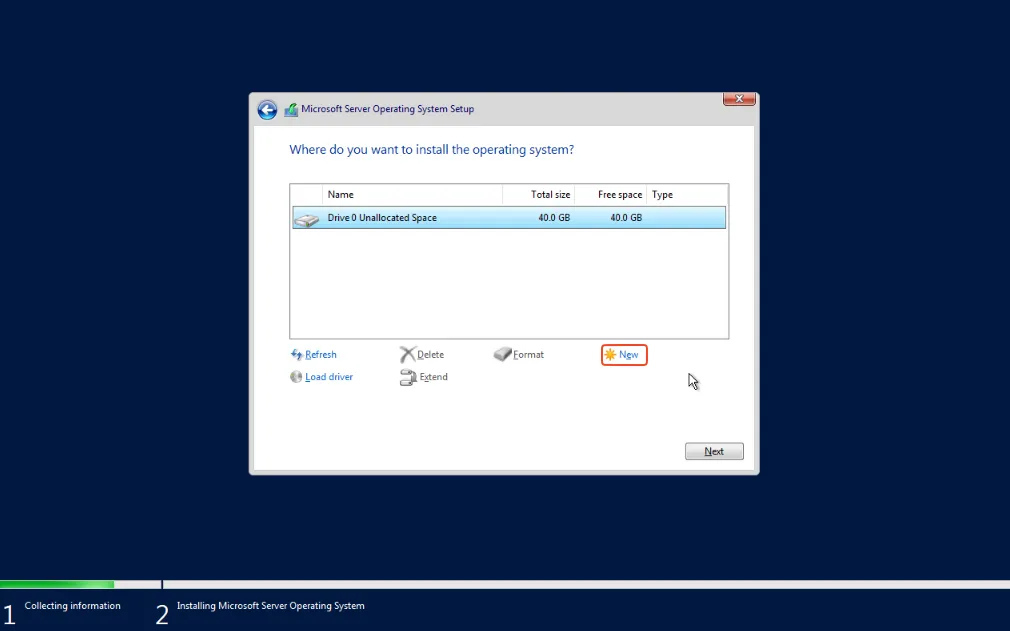This screenshot has height=631, width=1010.
Task: Click the Refresh drive list icon
Action: point(296,354)
